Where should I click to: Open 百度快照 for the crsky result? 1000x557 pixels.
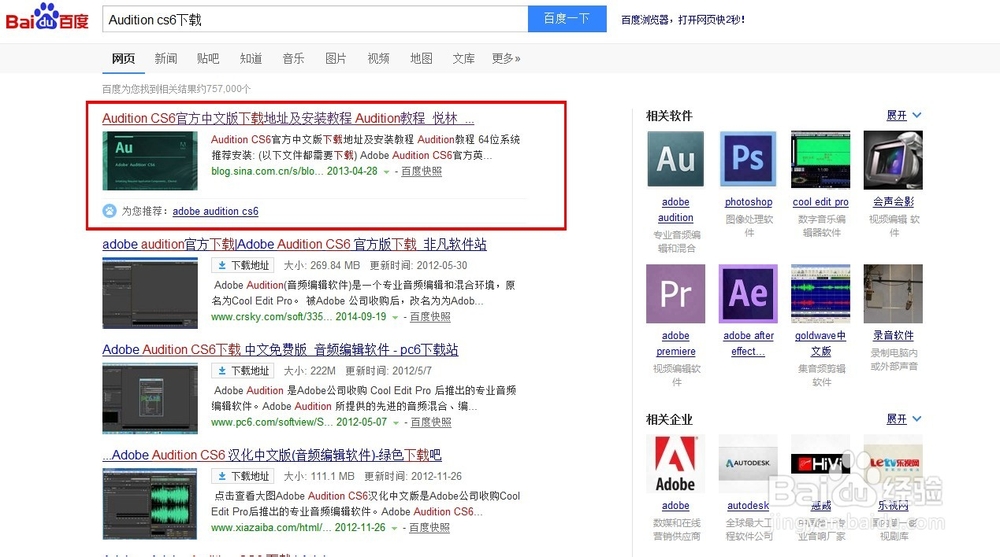430,316
